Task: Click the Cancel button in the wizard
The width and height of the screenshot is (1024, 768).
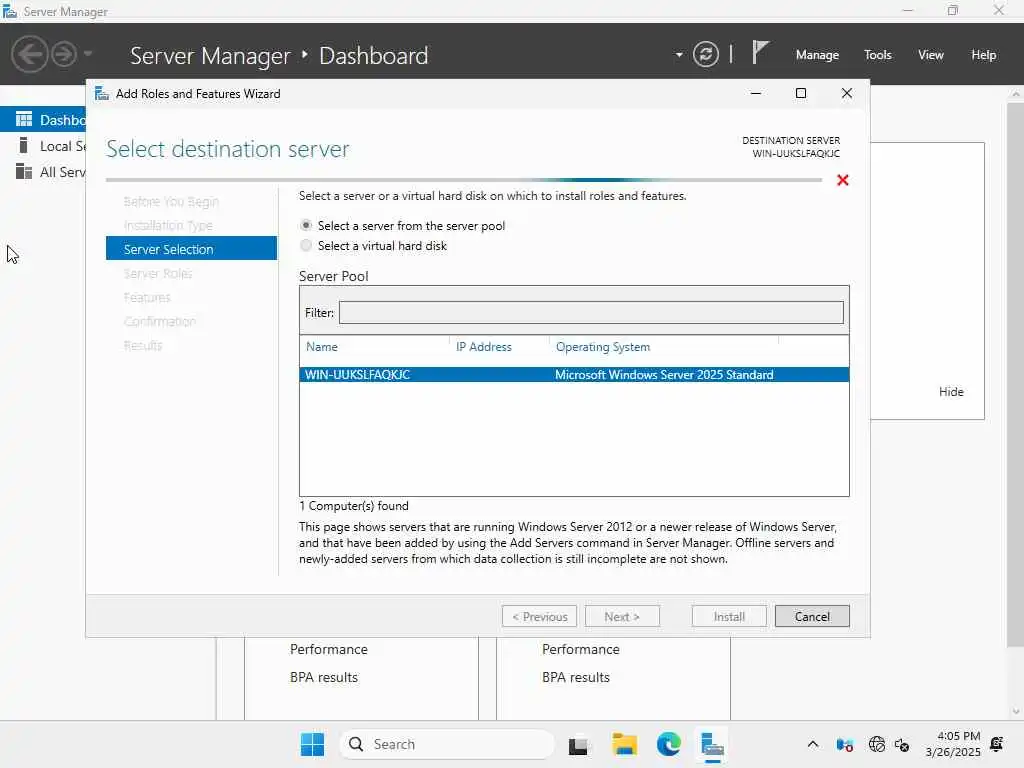Action: (x=812, y=616)
